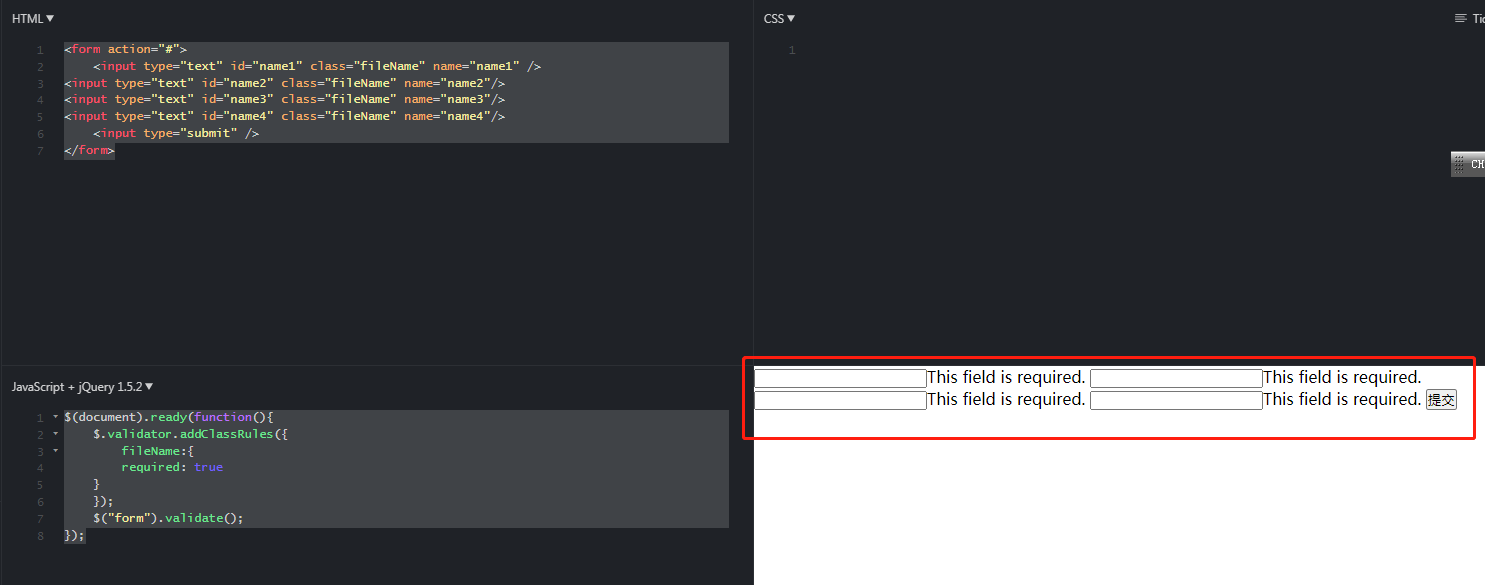Collapse the addClassRules fold on line 2
1485x585 pixels.
coord(55,434)
